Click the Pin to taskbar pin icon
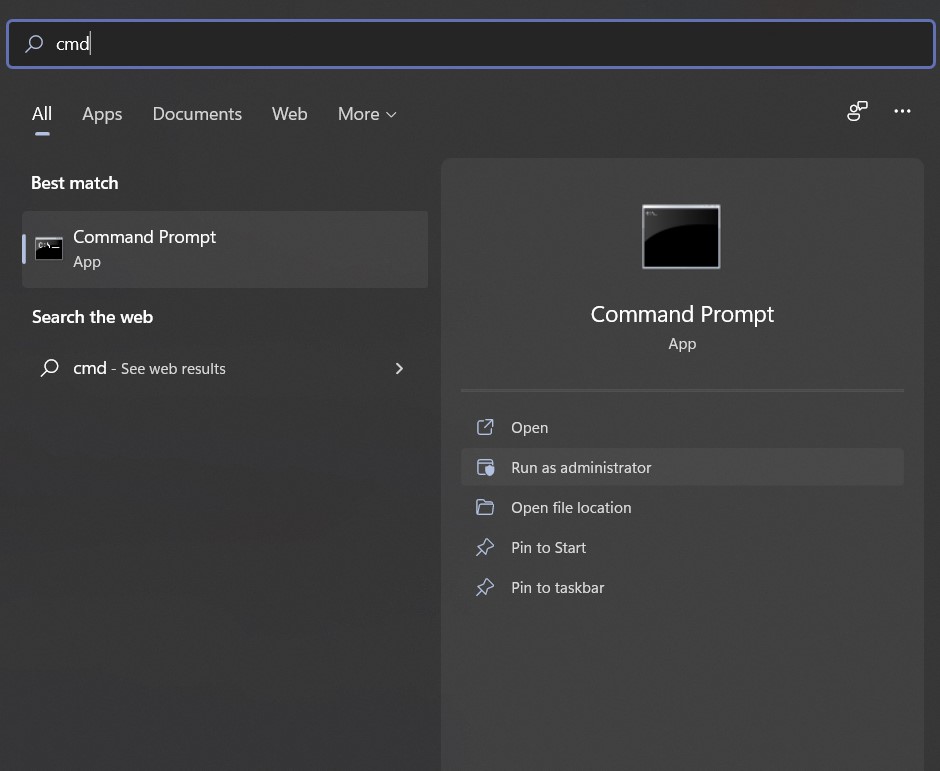Screen dimensions: 940x771 pyautogui.click(x=485, y=588)
